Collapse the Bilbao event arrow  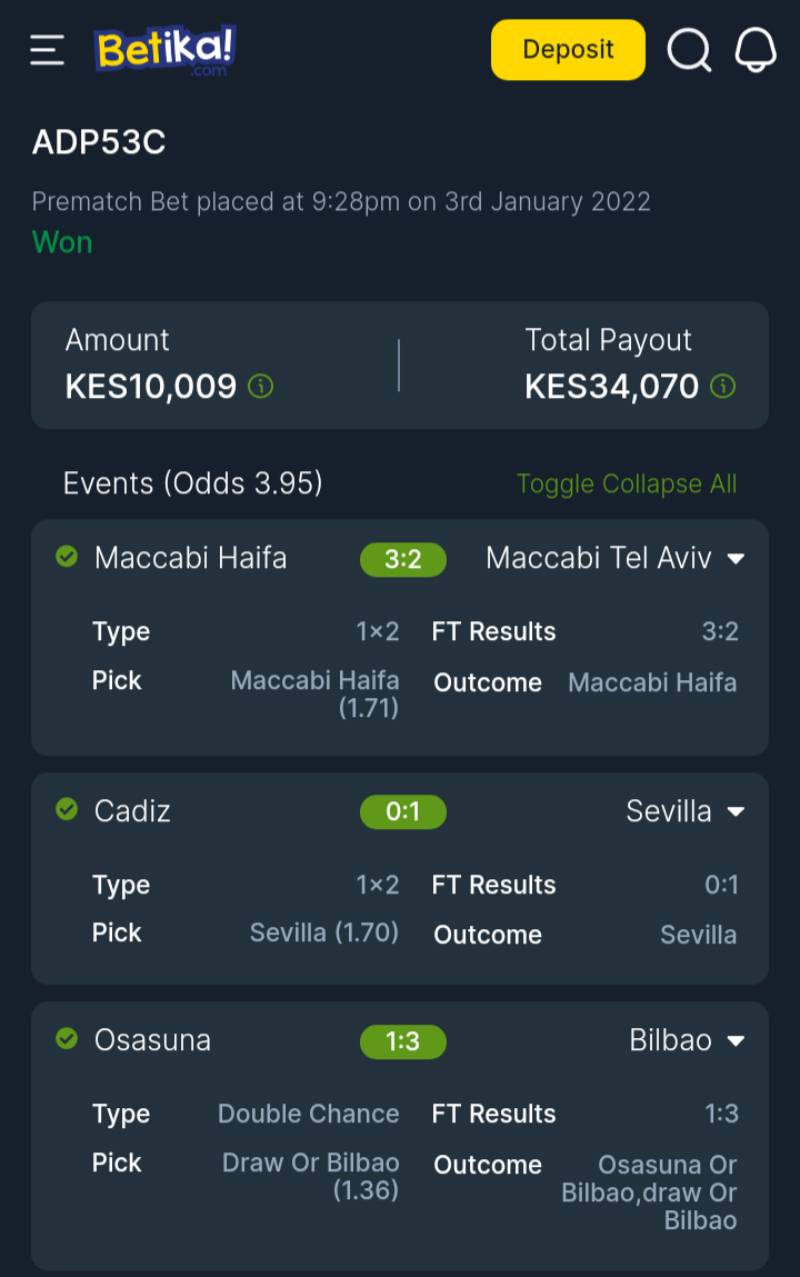coord(736,1041)
